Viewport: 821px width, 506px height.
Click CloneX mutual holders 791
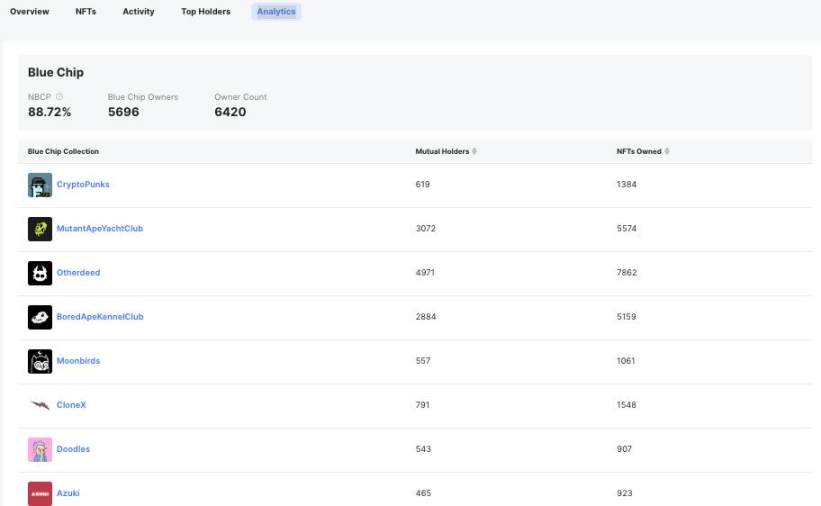[423, 404]
